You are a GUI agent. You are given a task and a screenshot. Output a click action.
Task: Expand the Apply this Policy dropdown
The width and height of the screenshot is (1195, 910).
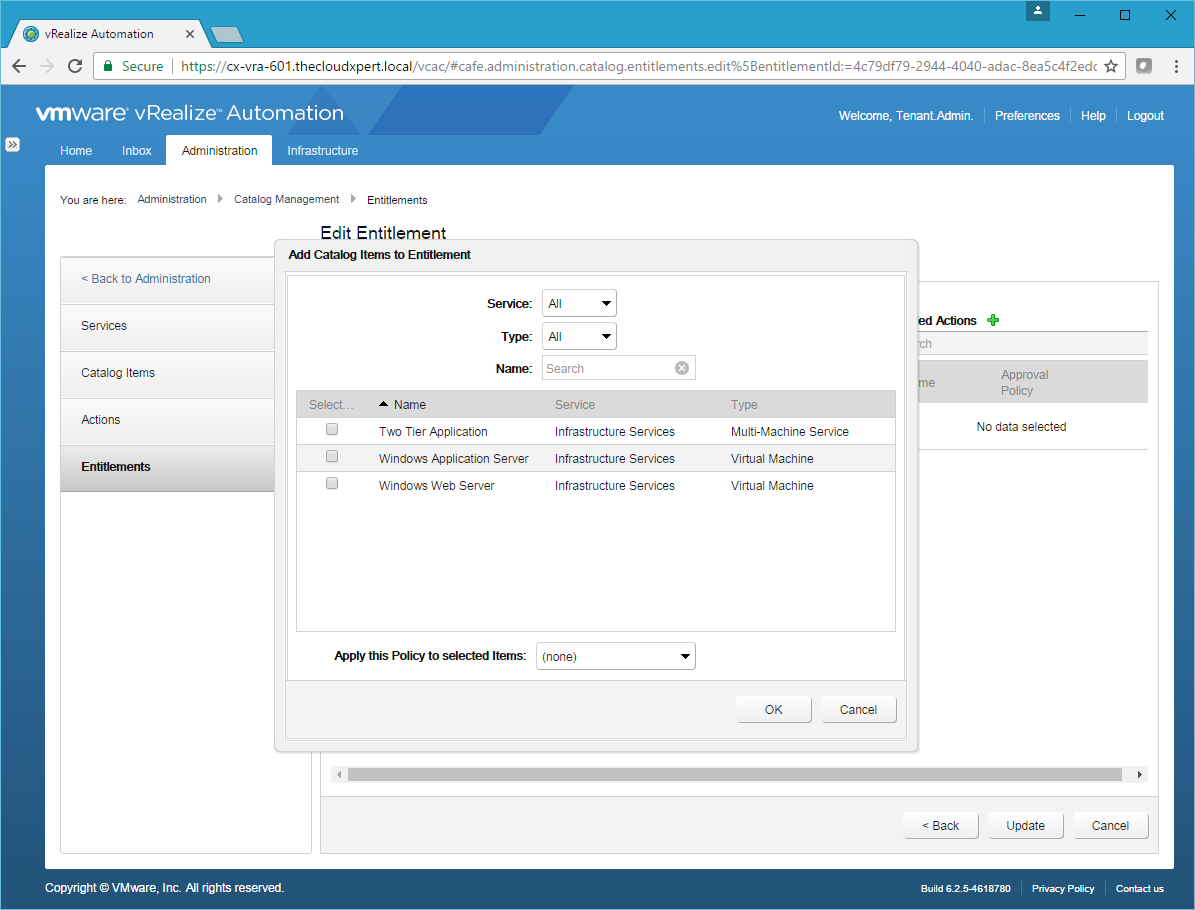[x=615, y=656]
